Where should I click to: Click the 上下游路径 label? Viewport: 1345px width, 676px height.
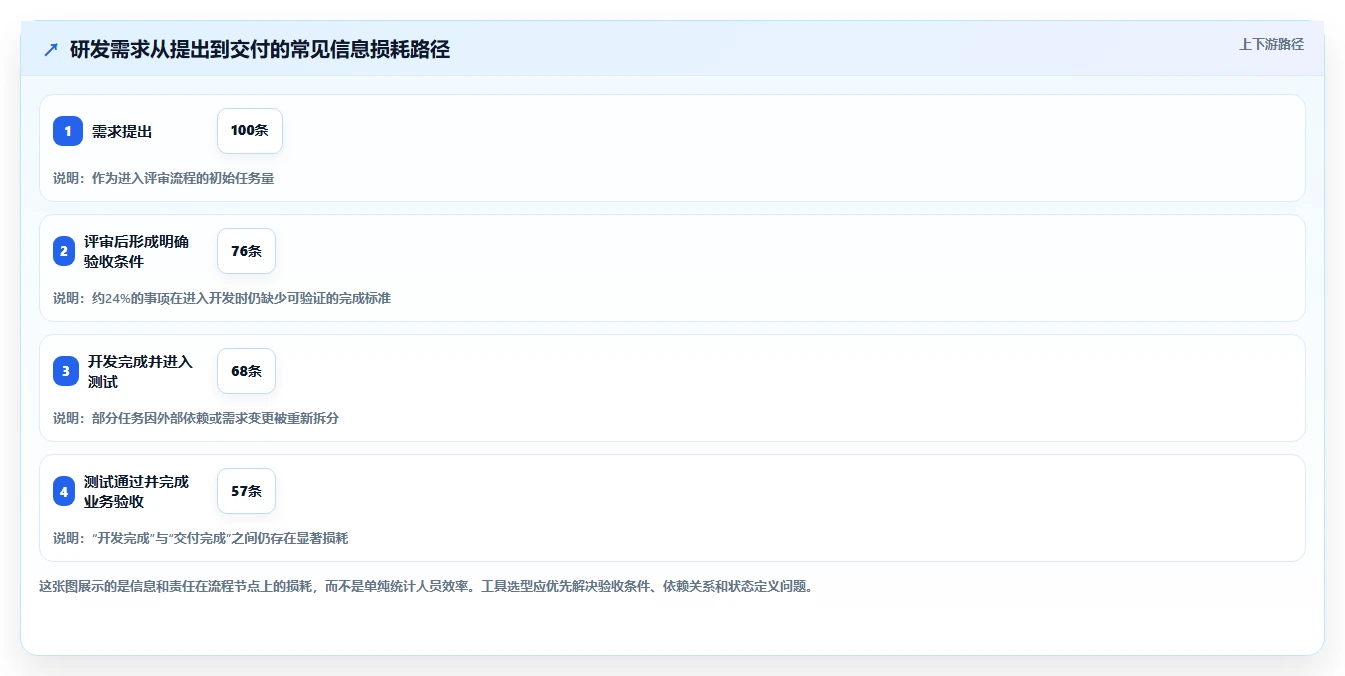[x=1271, y=44]
